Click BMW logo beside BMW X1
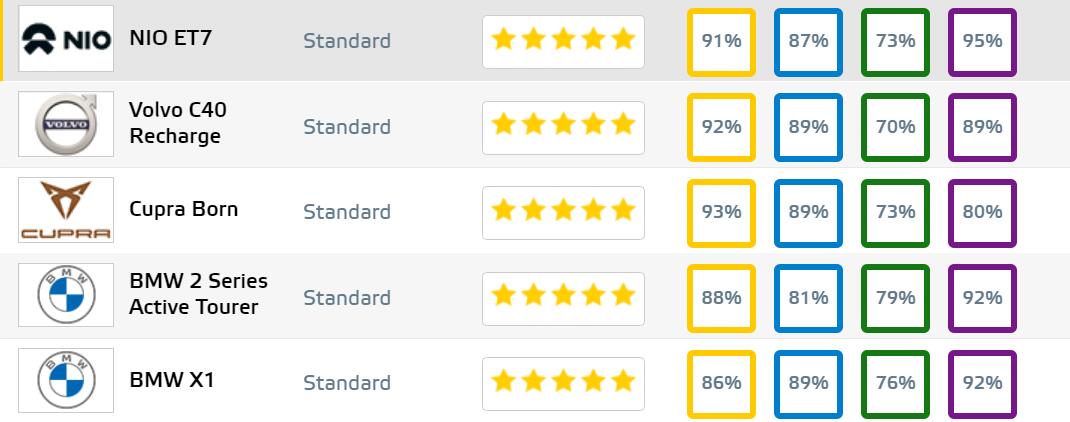Viewport: 1070px width, 422px height. click(66, 382)
